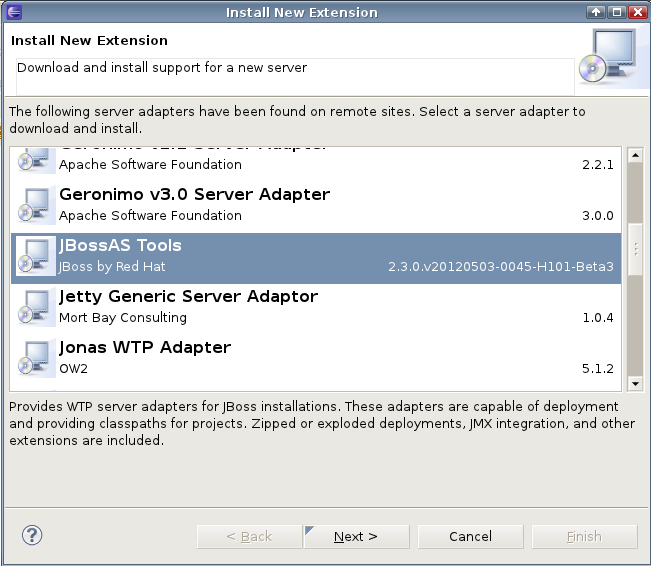This screenshot has width=651, height=566.
Task: Click the disabled Back button
Action: point(249,537)
